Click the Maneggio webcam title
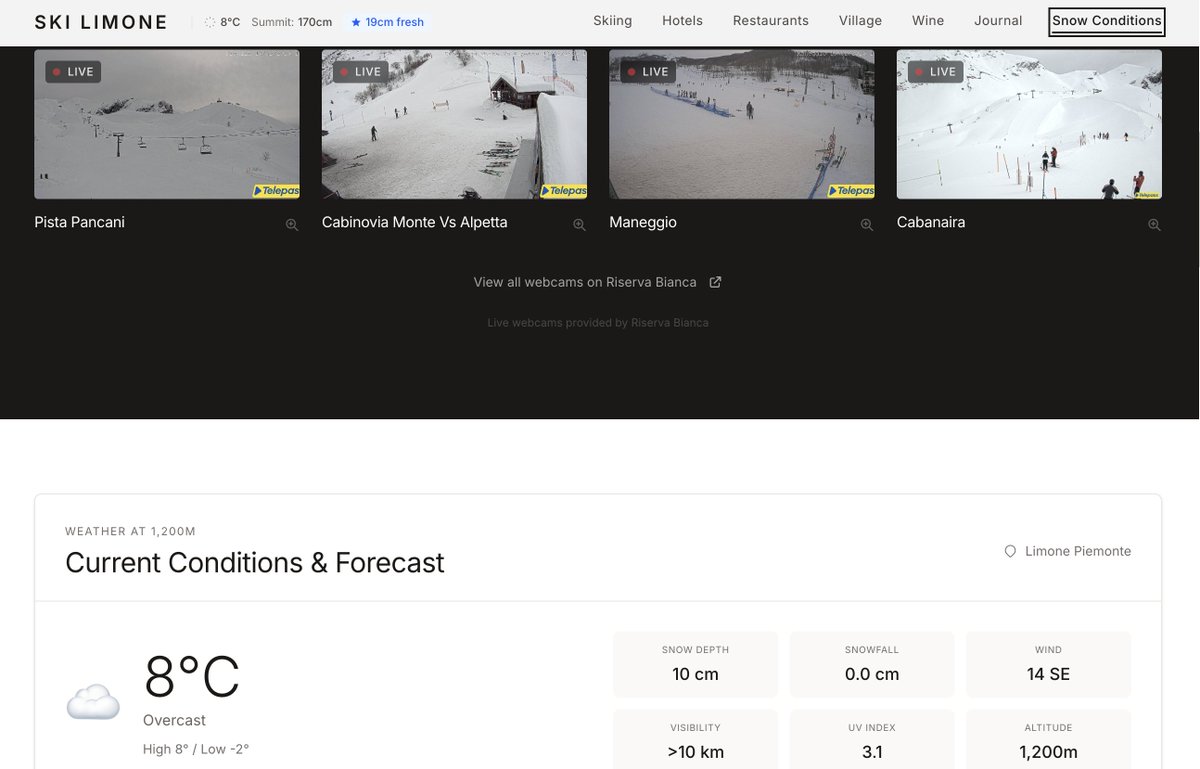The width and height of the screenshot is (1200, 769). [x=643, y=222]
